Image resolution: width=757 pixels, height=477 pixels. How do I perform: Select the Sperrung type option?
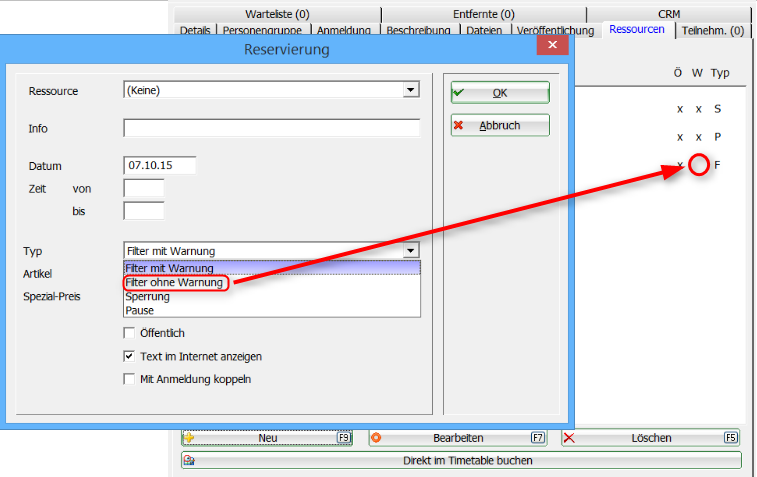(272, 296)
